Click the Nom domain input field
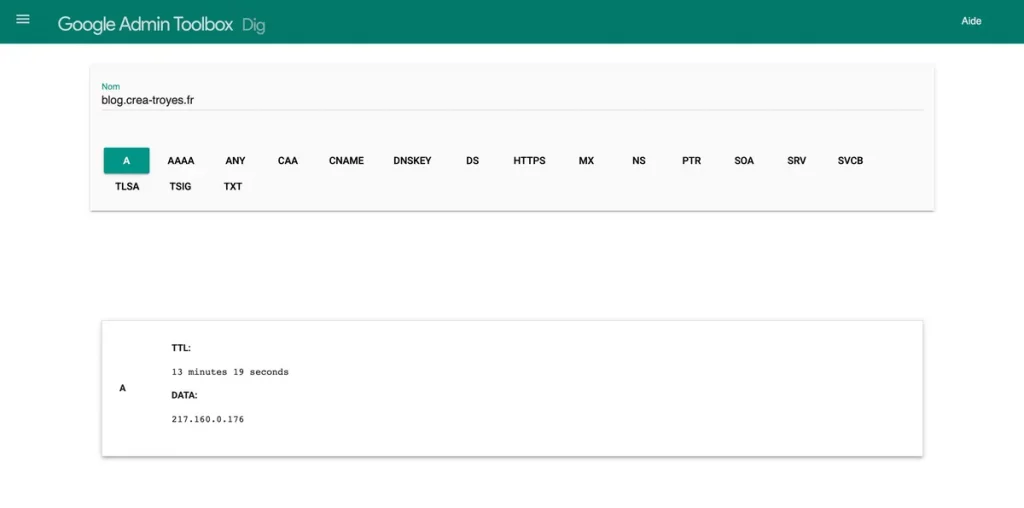Screen dimensions: 1024x508 (510, 100)
